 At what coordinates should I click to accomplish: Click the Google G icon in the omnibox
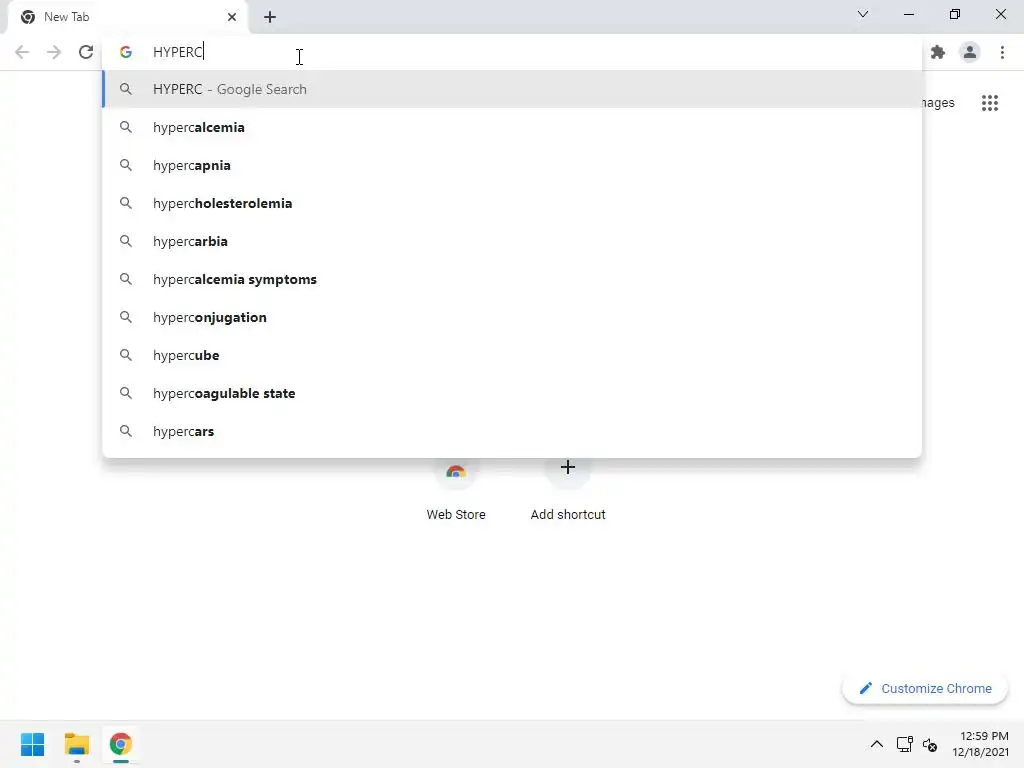tap(126, 52)
